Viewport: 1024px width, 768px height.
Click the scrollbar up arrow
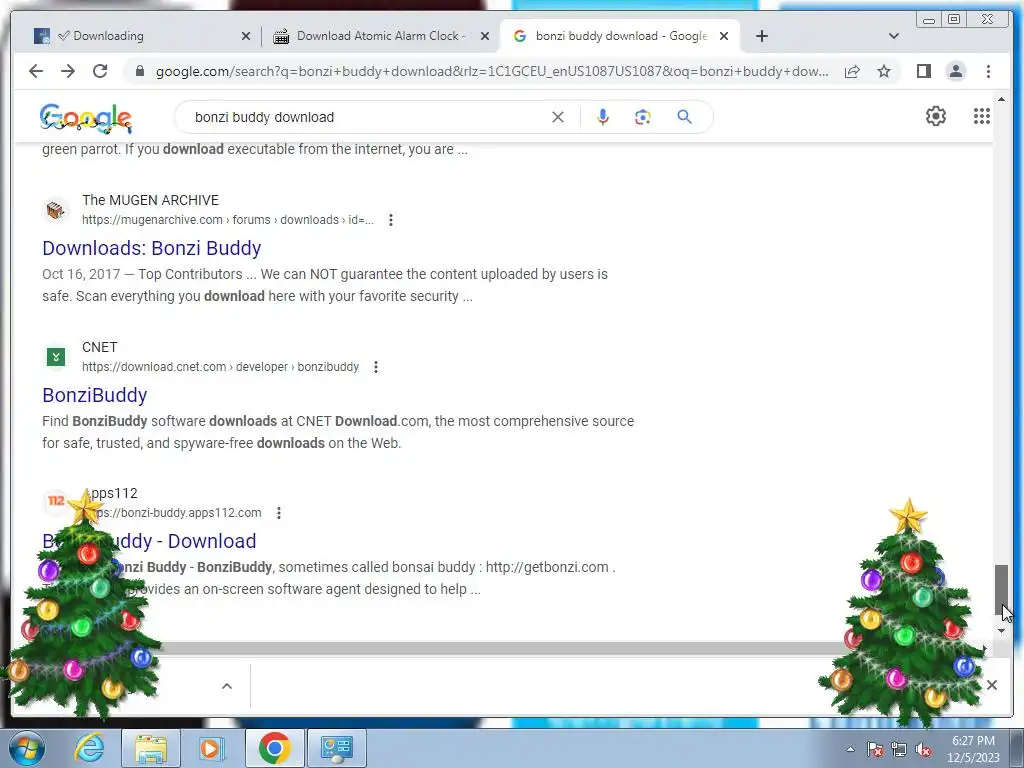1001,100
